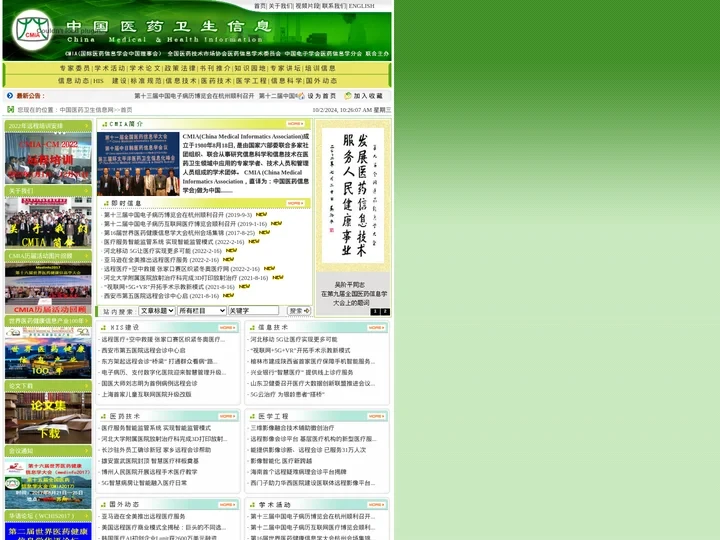
Task: Open MORE button in 医学工程 section
Action: click(376, 416)
